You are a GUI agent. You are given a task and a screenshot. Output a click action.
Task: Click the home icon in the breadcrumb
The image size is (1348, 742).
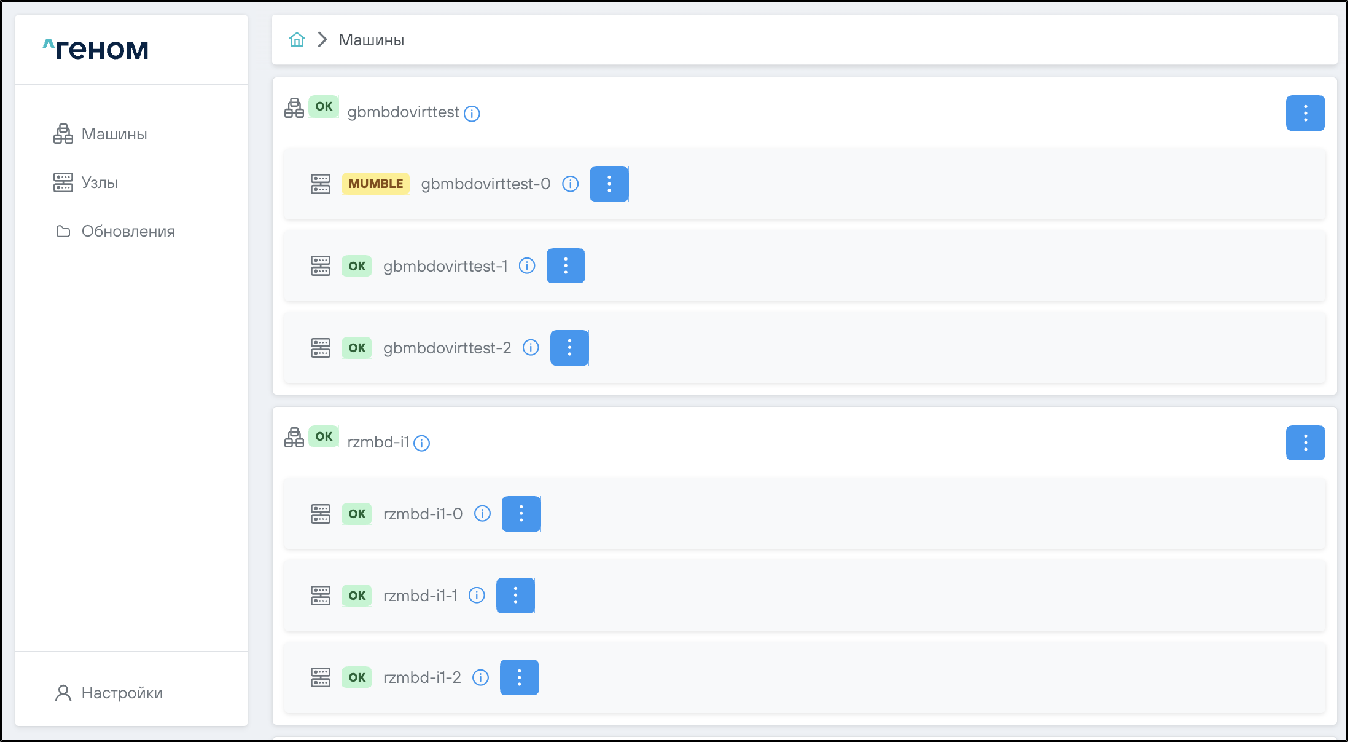(296, 40)
